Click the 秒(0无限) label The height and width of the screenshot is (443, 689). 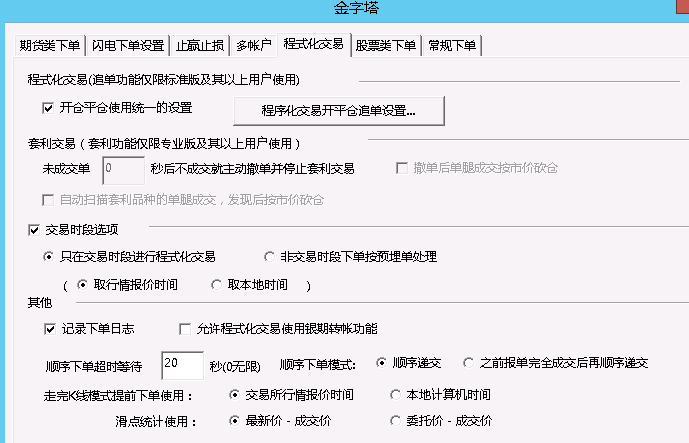coord(235,367)
